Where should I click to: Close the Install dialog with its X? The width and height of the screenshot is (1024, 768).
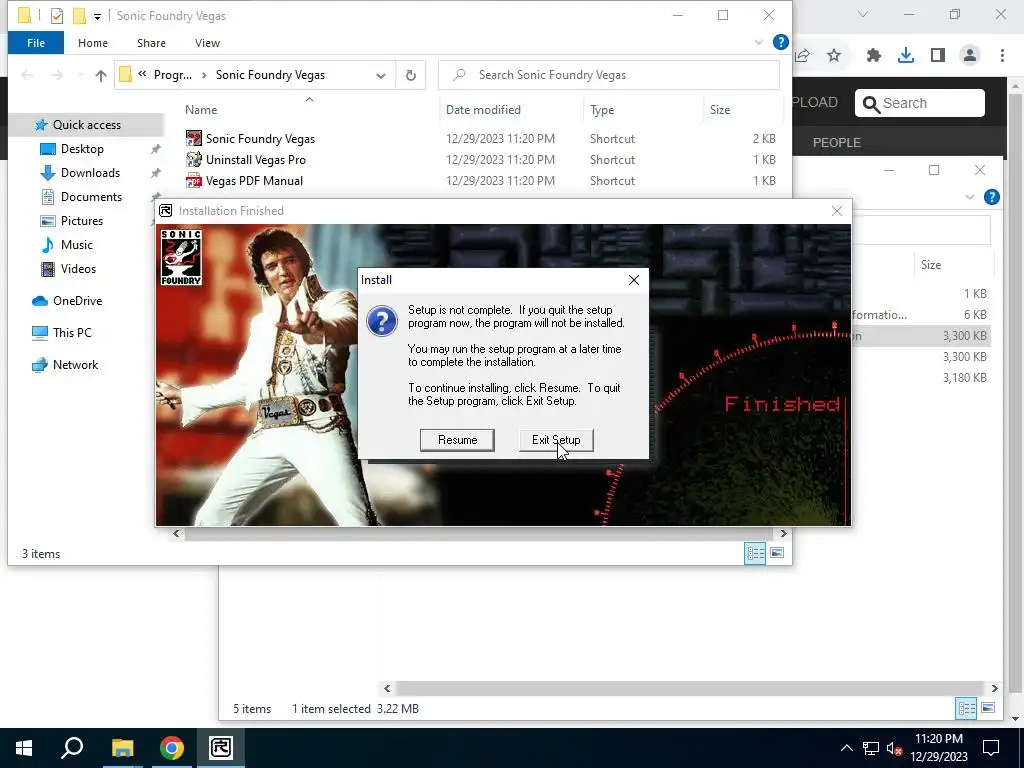[633, 280]
